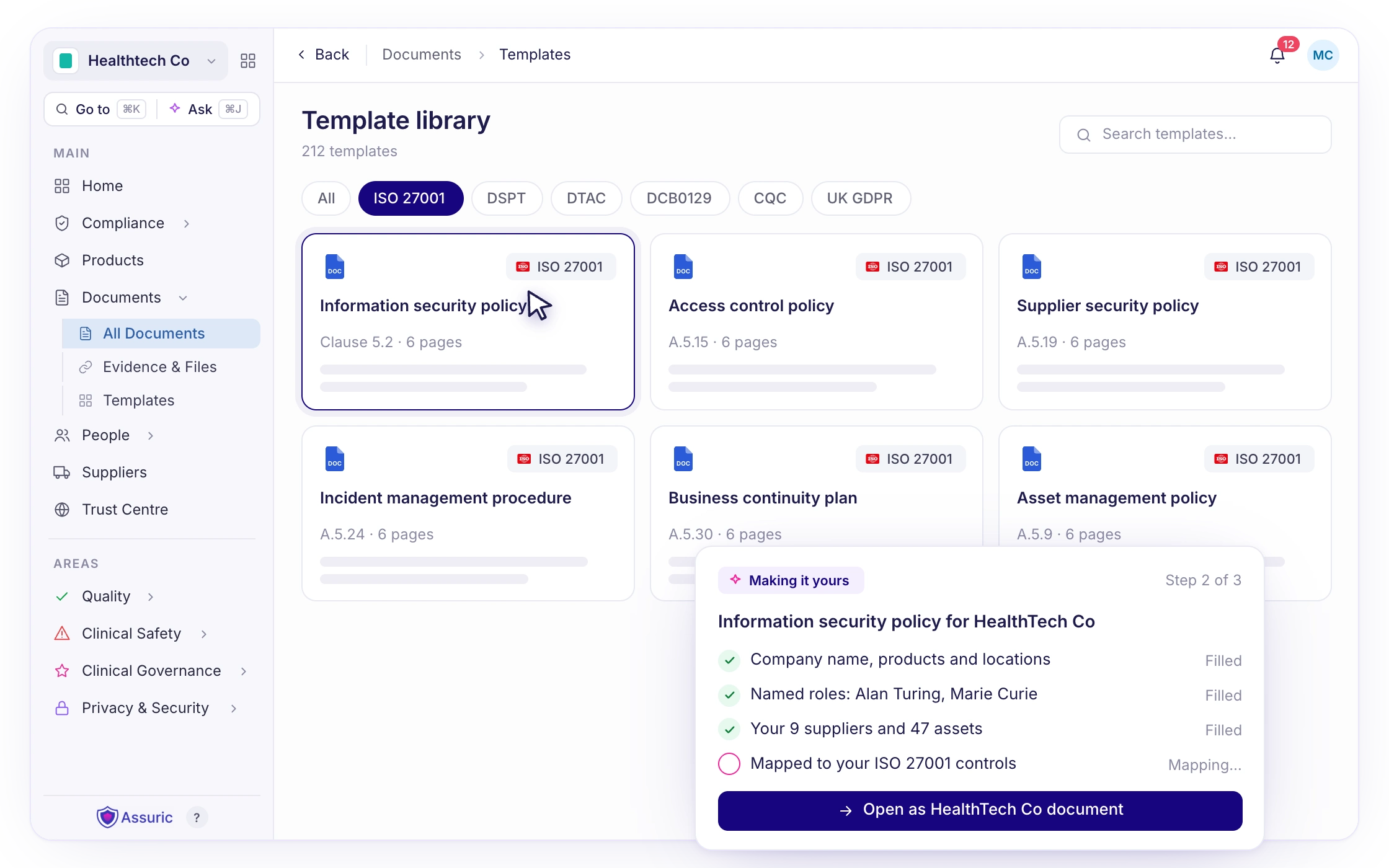
Task: Click the Suppliers truck icon
Action: (62, 472)
